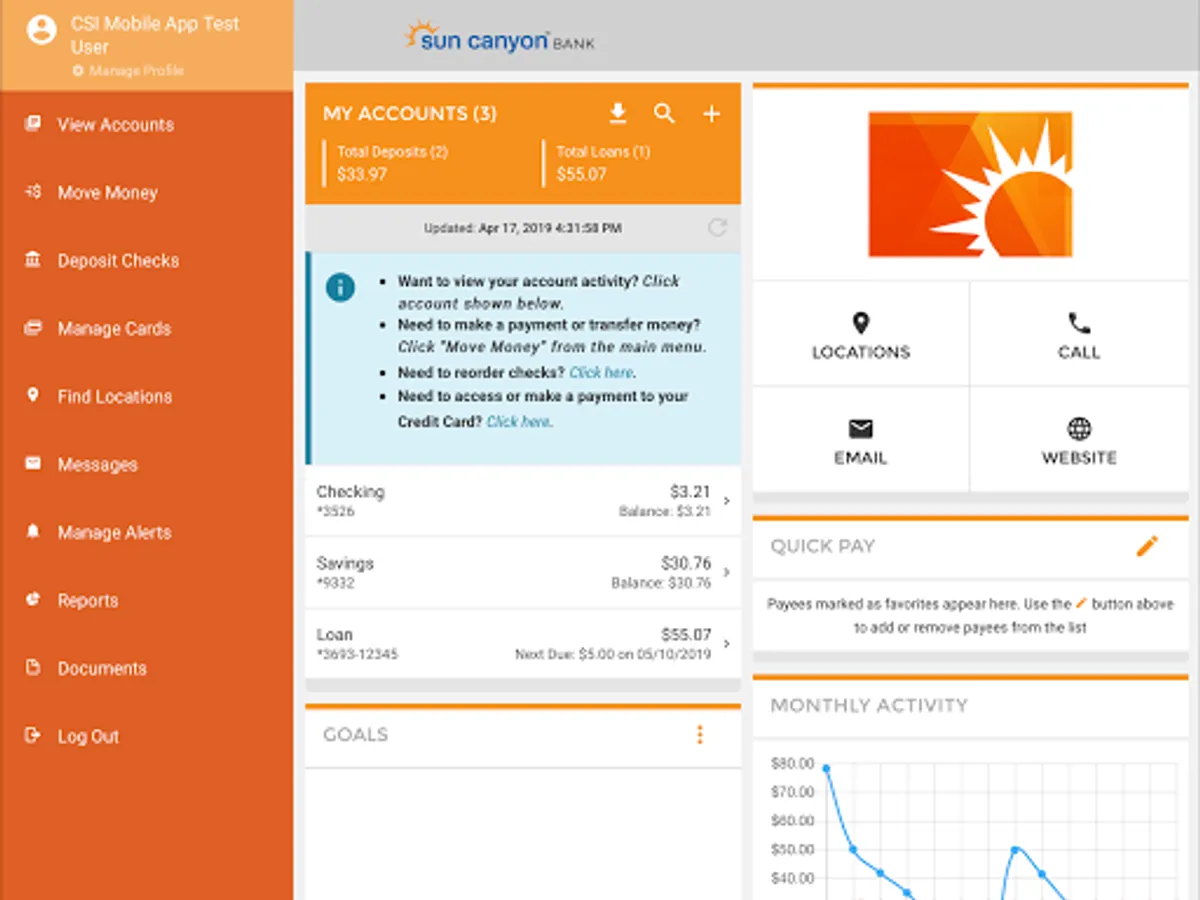The image size is (1200, 900).
Task: Open Website with the globe button
Action: point(1079,441)
